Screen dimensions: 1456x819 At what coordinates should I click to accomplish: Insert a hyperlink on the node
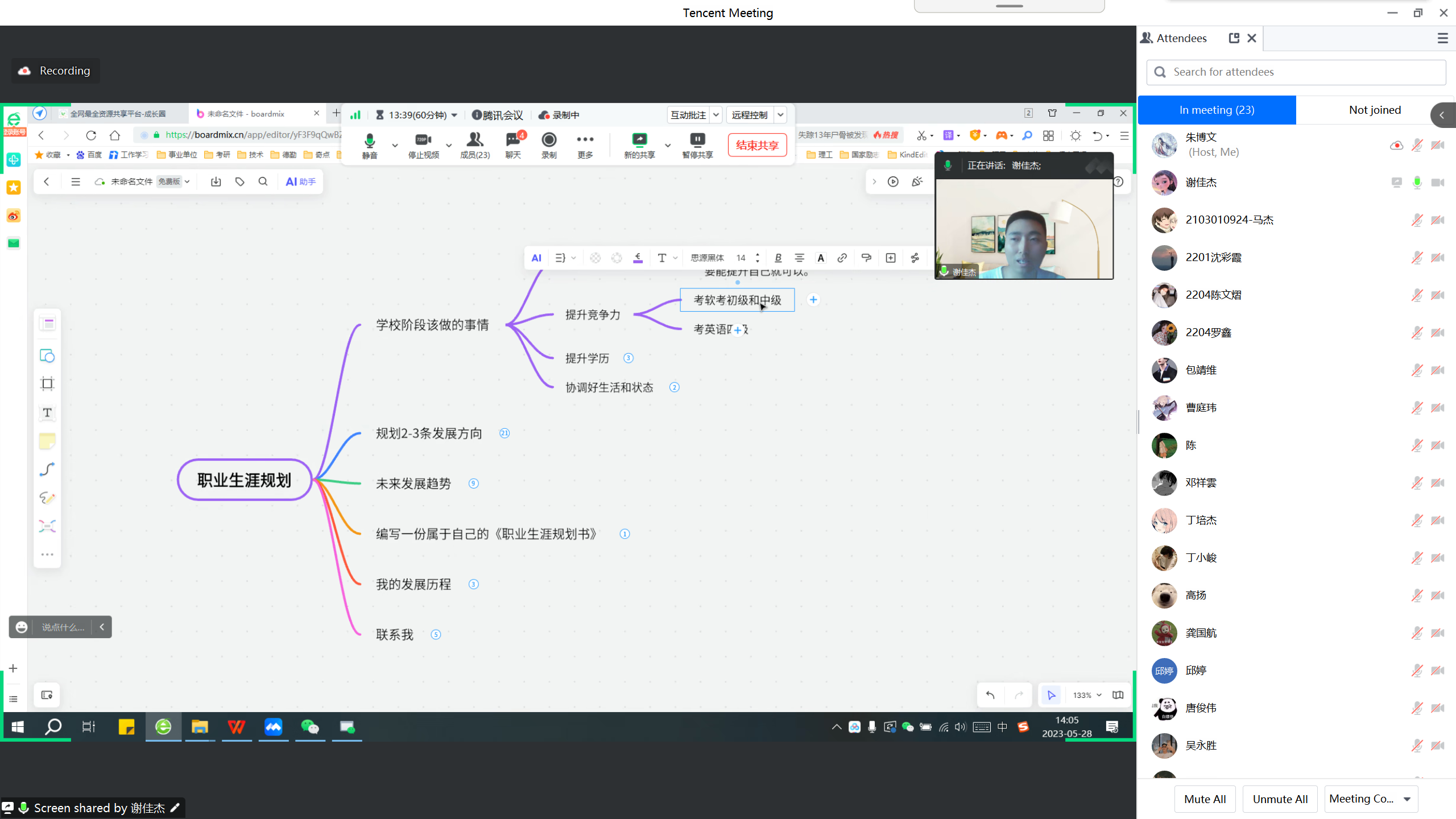[x=842, y=258]
